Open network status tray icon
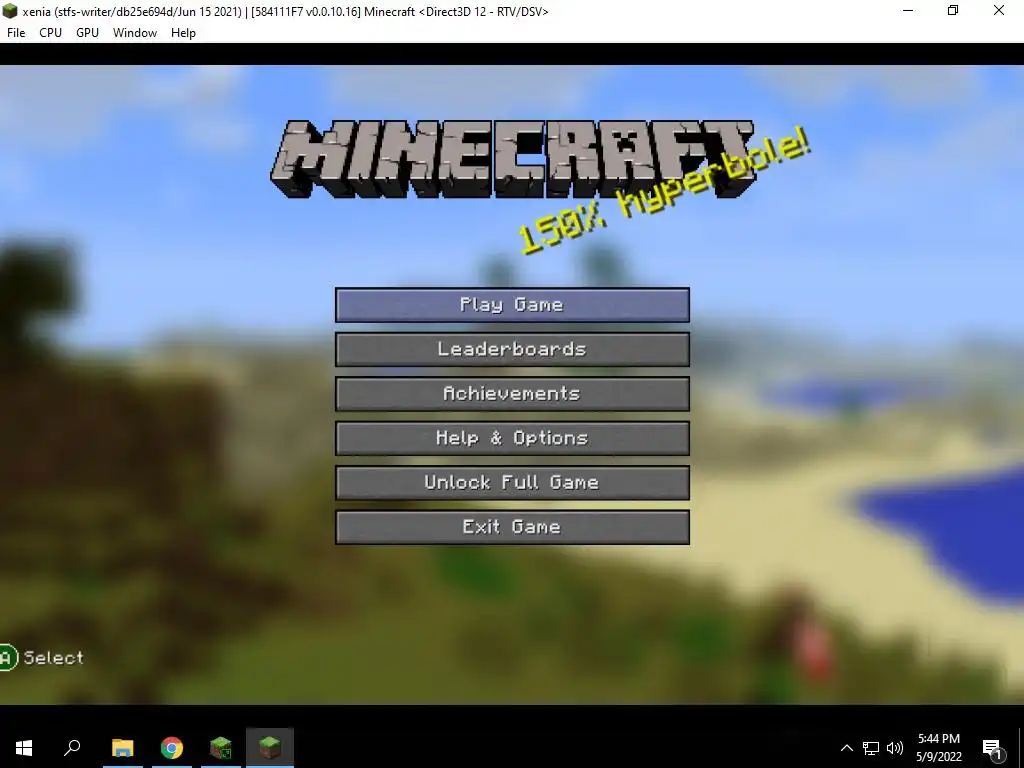Viewport: 1024px width, 768px height. (x=871, y=748)
